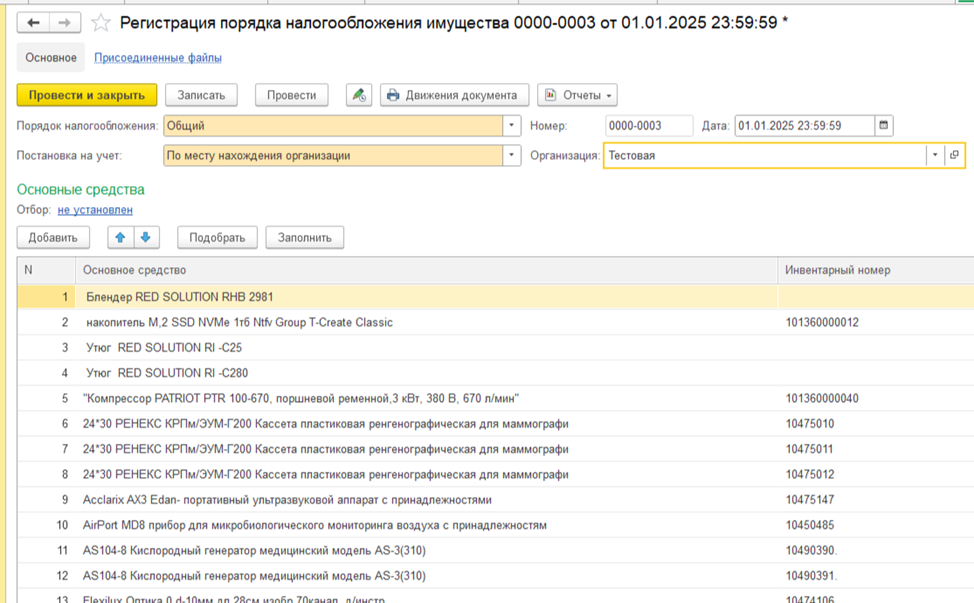This screenshot has width=974, height=603.
Task: Go back with the left arrow button
Action: point(34,23)
